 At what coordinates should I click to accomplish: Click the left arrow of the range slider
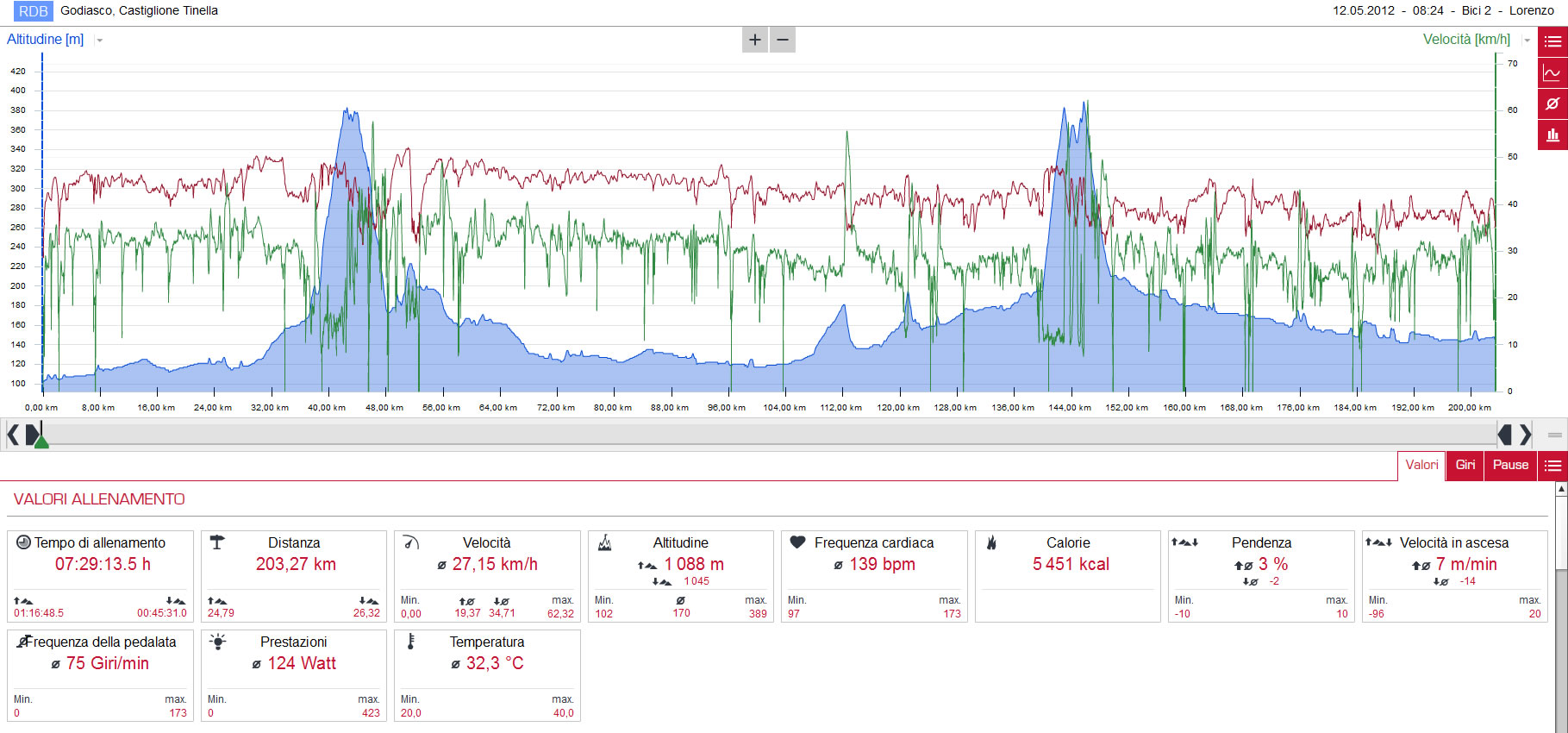click(13, 435)
